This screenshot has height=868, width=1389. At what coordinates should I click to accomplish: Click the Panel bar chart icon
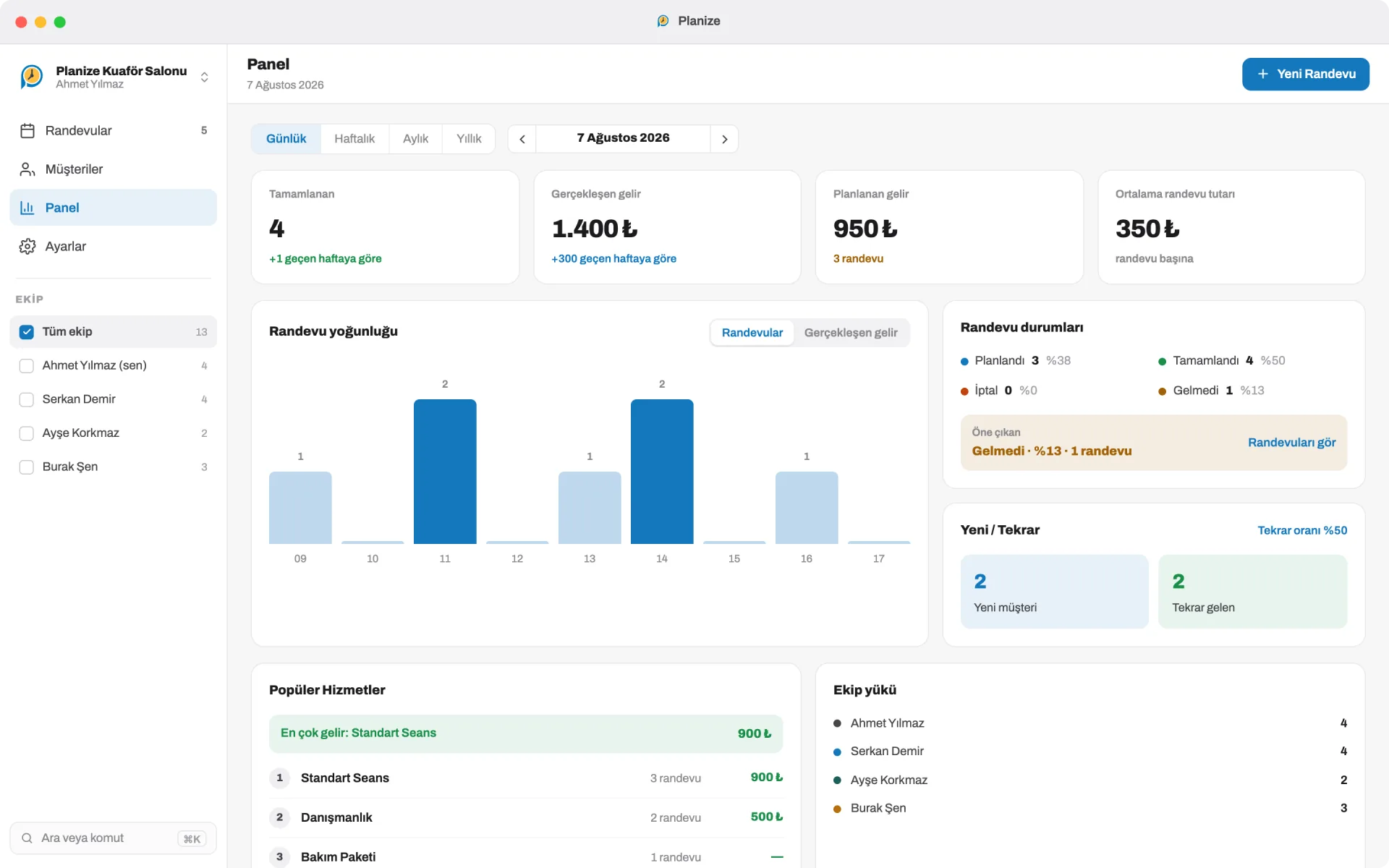[27, 208]
